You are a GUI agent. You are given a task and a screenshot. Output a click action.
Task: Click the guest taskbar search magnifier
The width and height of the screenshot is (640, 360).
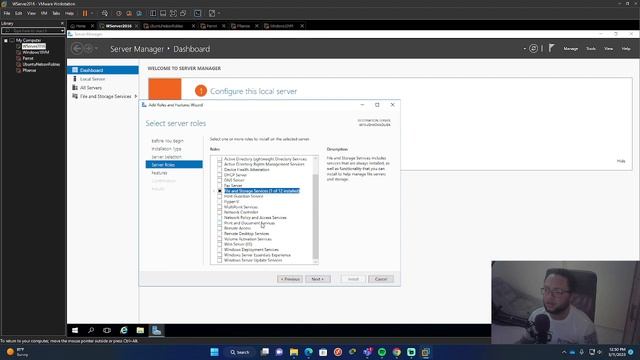pos(91,330)
